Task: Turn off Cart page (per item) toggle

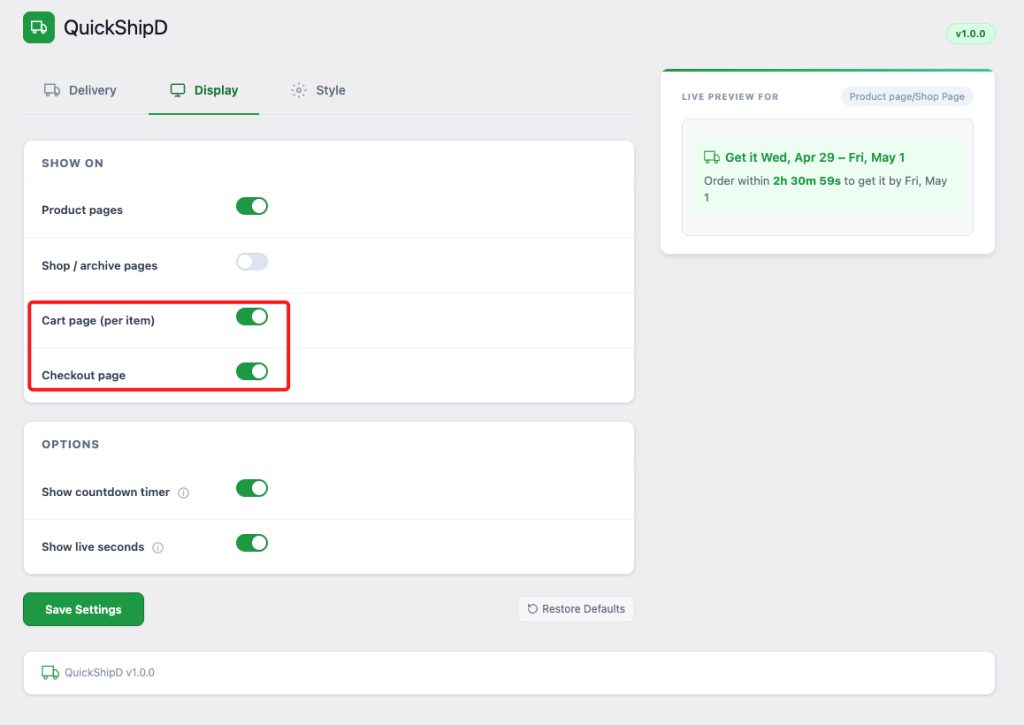Action: click(252, 317)
